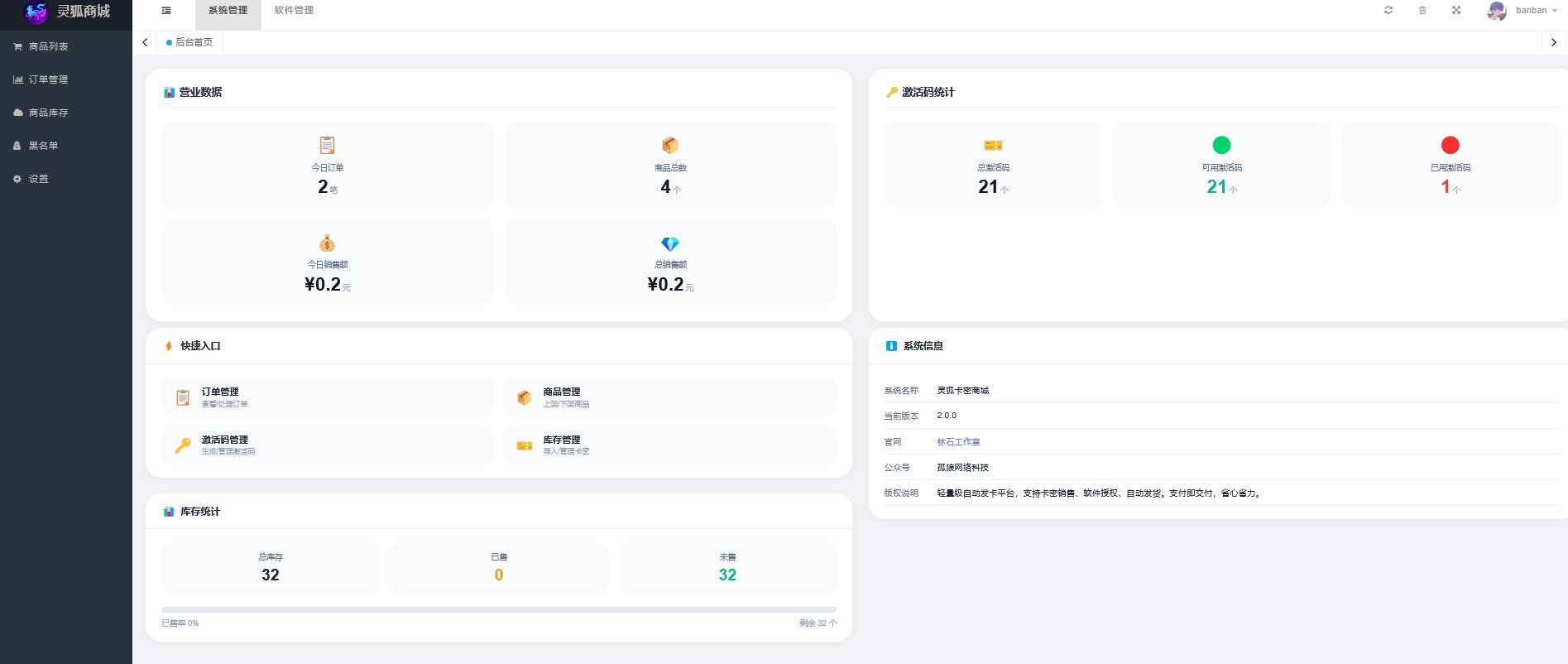Click the chart icon beside 订单管理

(17, 79)
